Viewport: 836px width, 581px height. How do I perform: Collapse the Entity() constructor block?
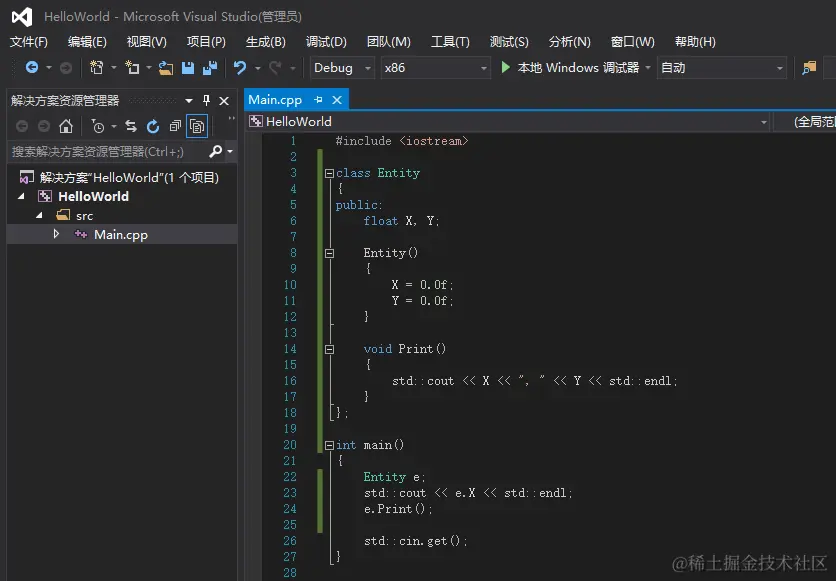(329, 253)
